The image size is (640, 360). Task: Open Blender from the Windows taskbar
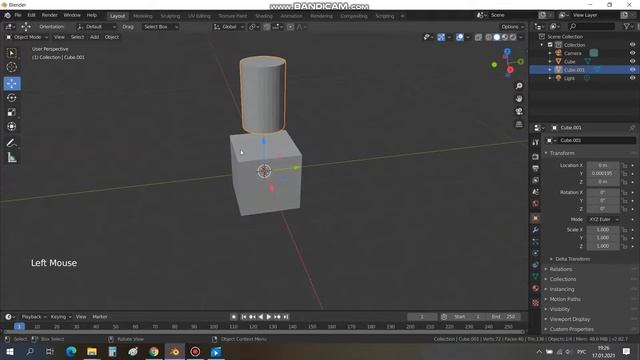click(x=174, y=351)
